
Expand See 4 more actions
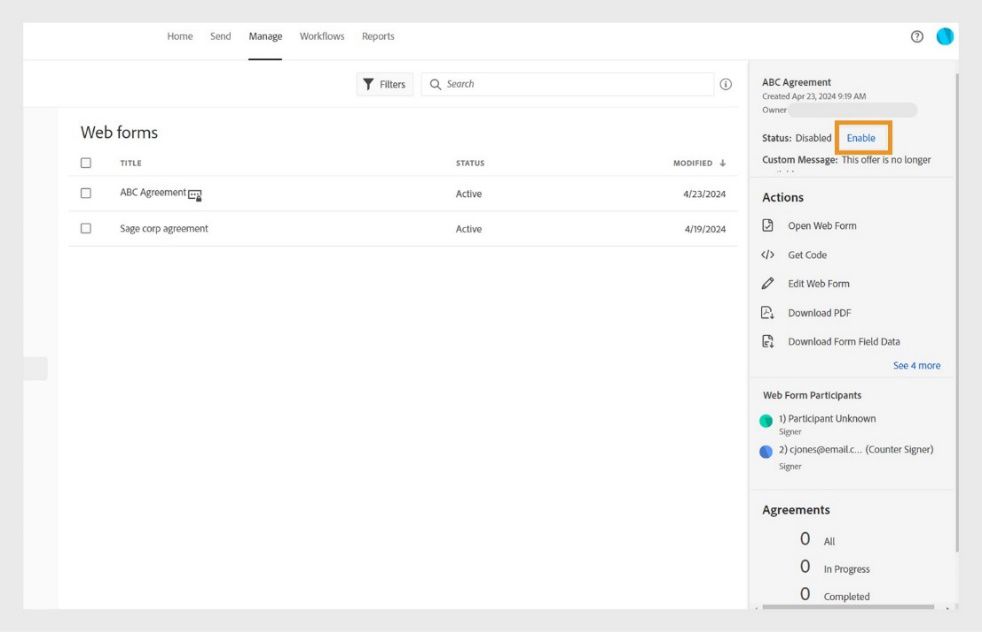(x=916, y=365)
